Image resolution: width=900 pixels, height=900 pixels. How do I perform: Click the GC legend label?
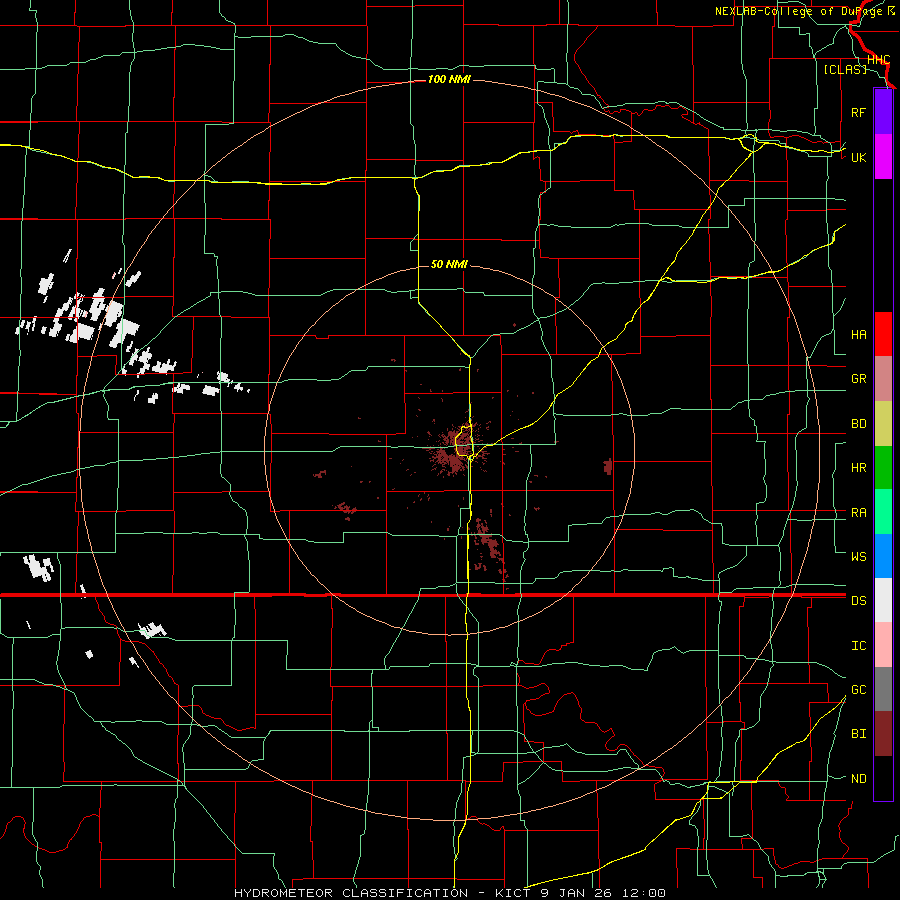pos(858,690)
